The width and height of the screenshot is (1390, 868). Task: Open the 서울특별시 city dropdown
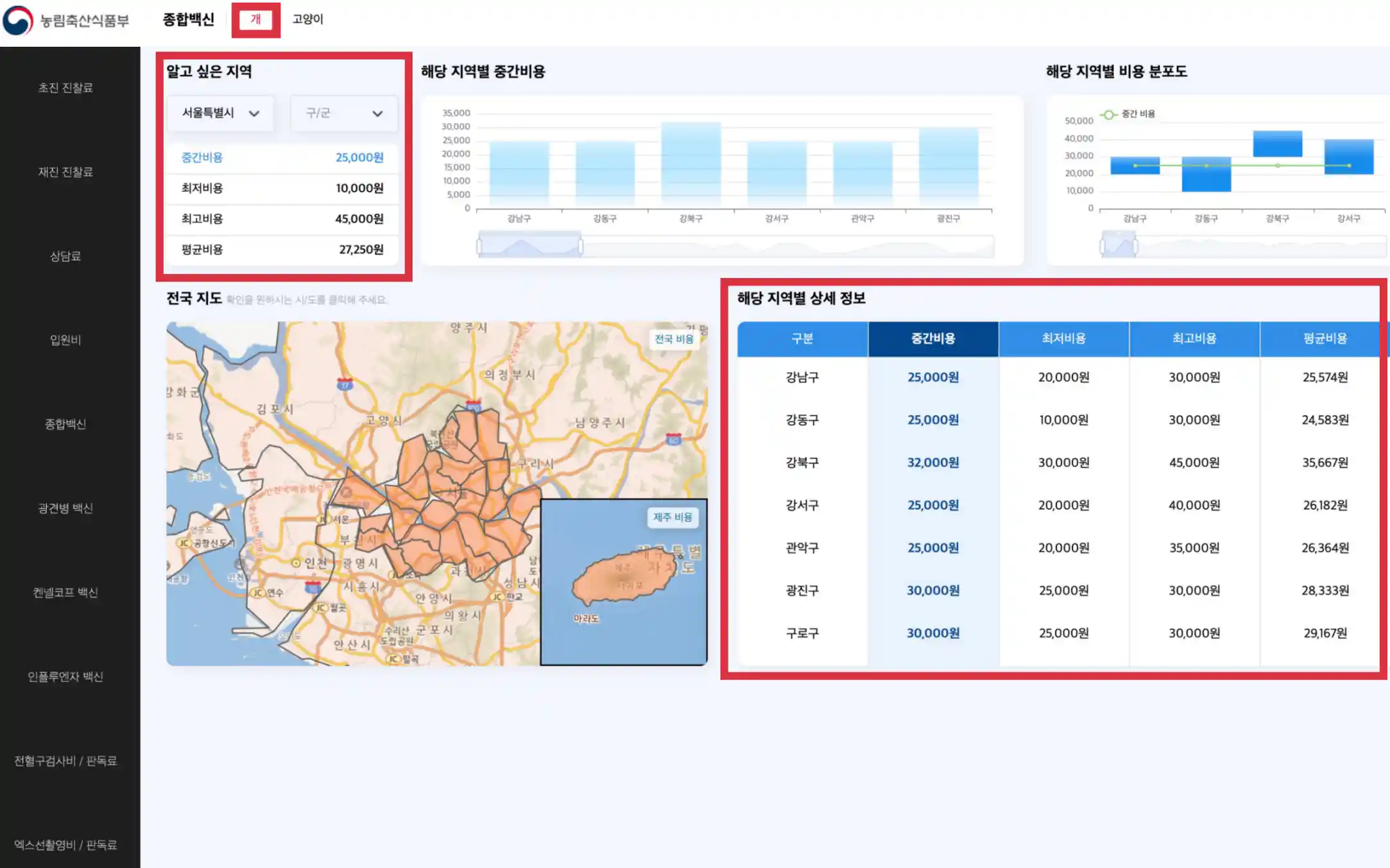tap(221, 114)
